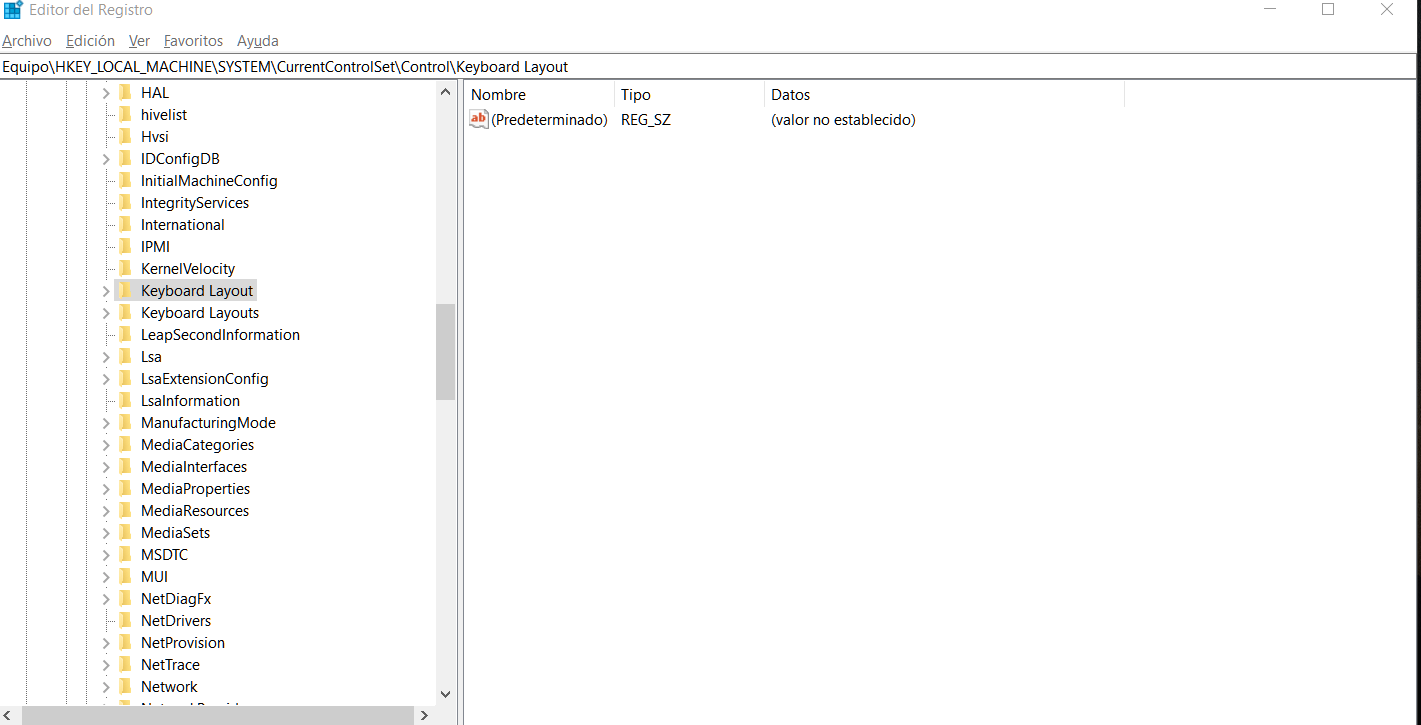Viewport: 1421px width, 725px height.
Task: Expand the Keyboard Layout key
Action: (106, 291)
